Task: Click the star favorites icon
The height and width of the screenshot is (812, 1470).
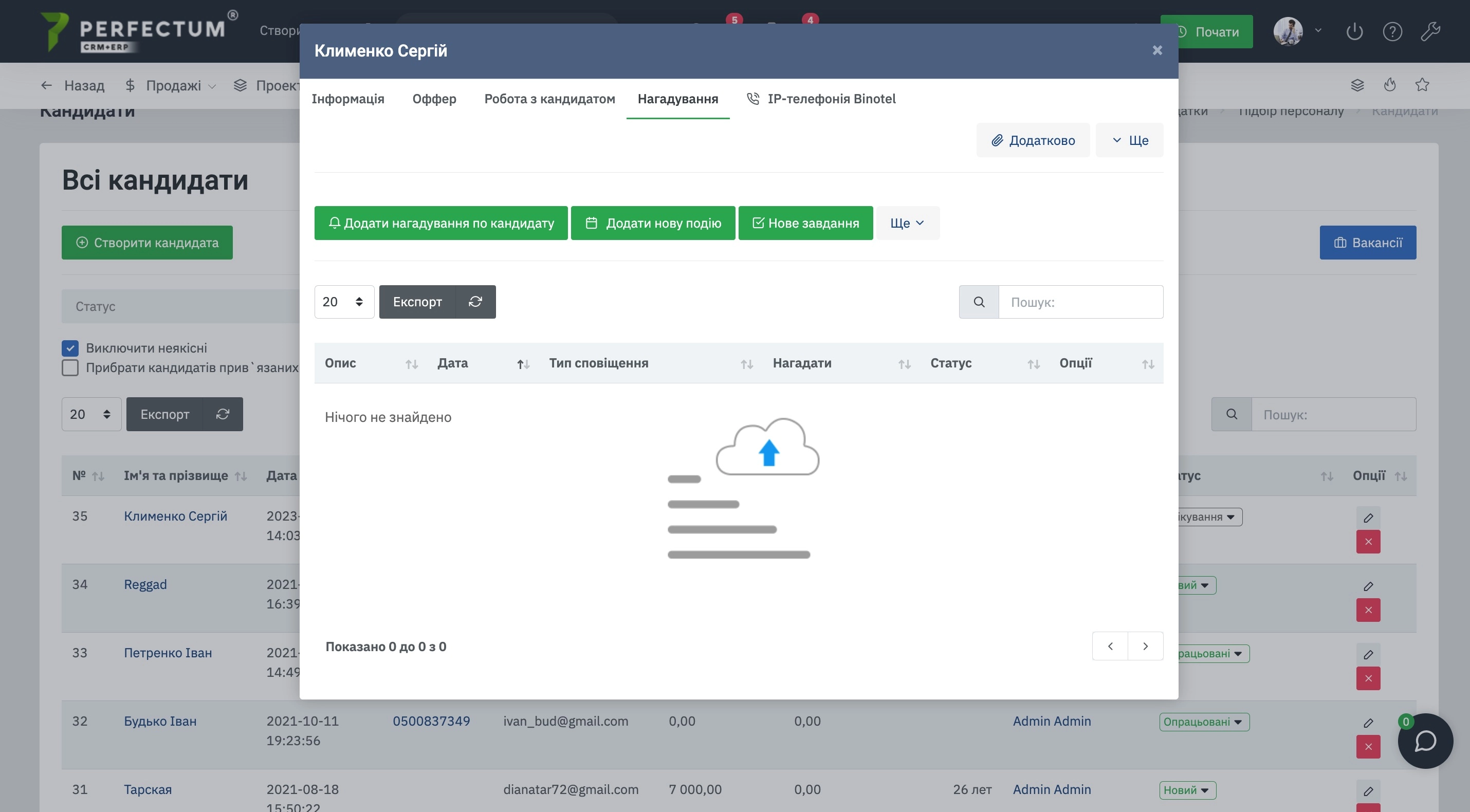Action: coord(1422,85)
